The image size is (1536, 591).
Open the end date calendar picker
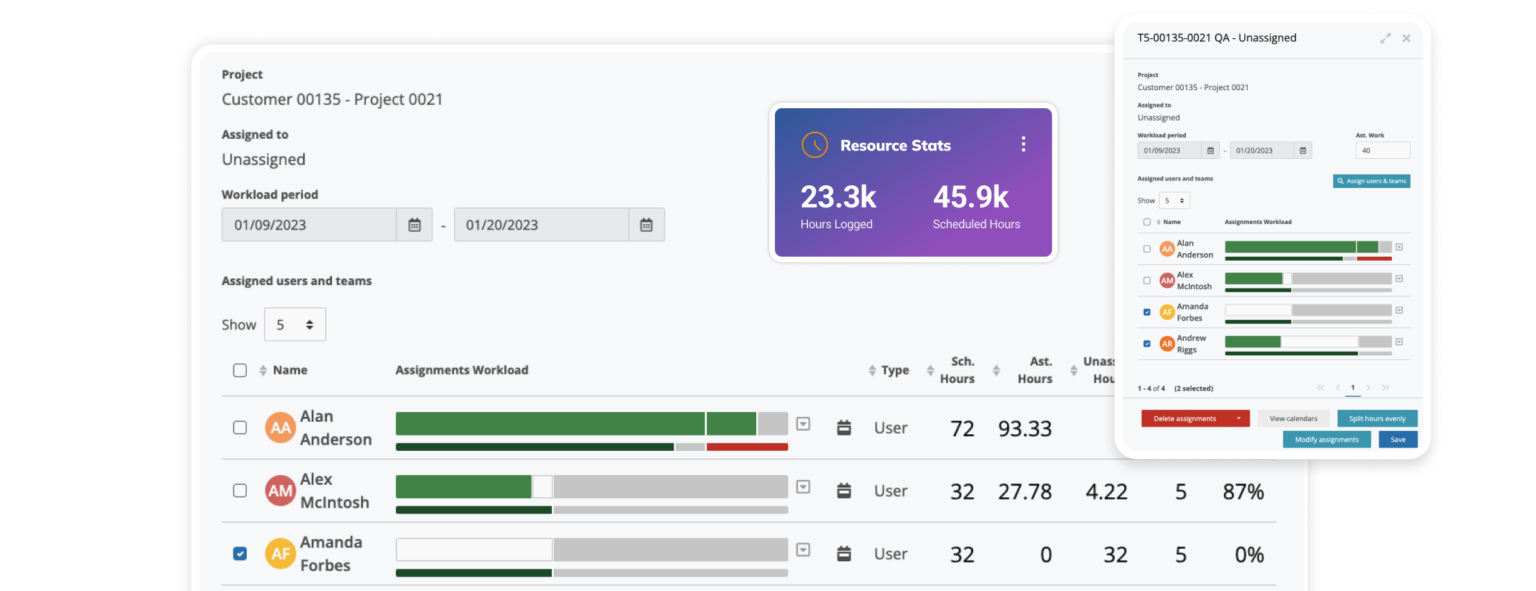pos(647,224)
